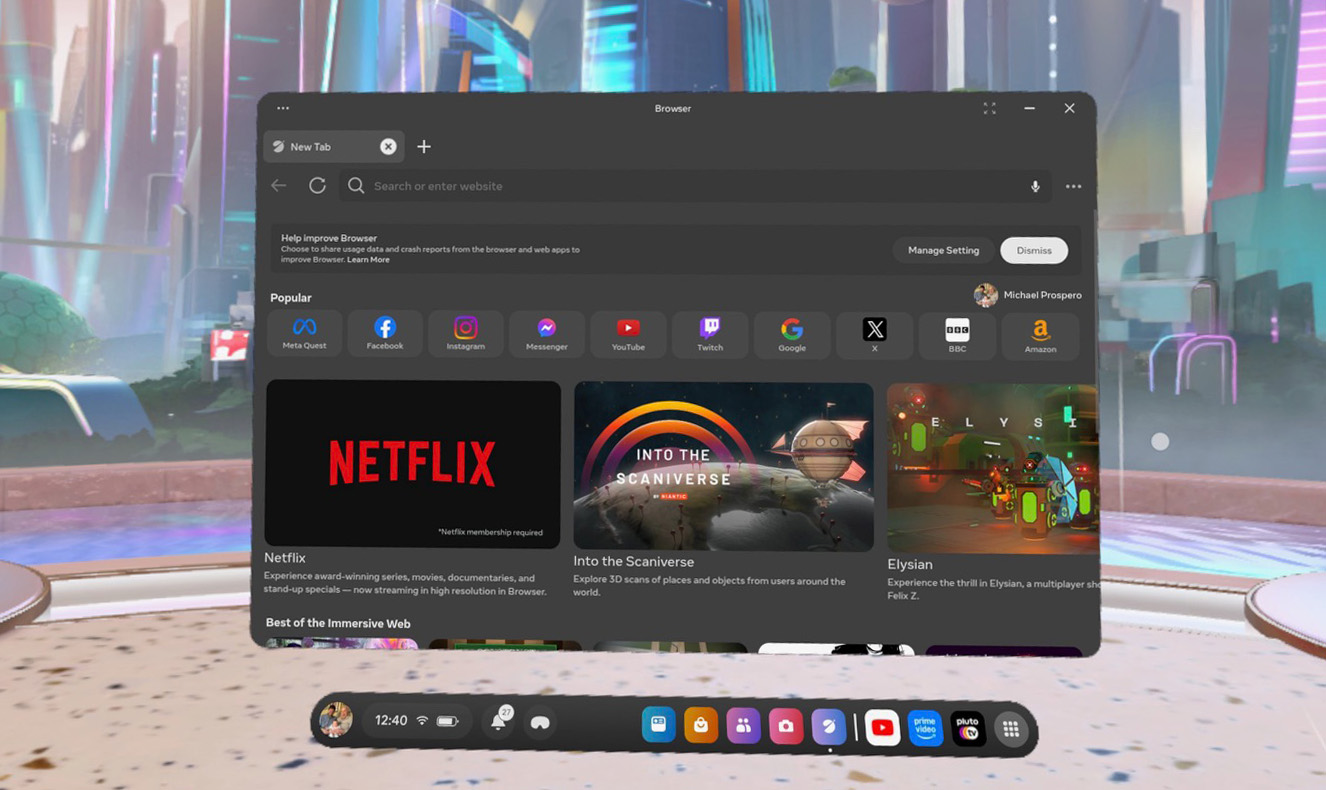Click the Manage Setting button
Screen dimensions: 1326x790
[943, 250]
